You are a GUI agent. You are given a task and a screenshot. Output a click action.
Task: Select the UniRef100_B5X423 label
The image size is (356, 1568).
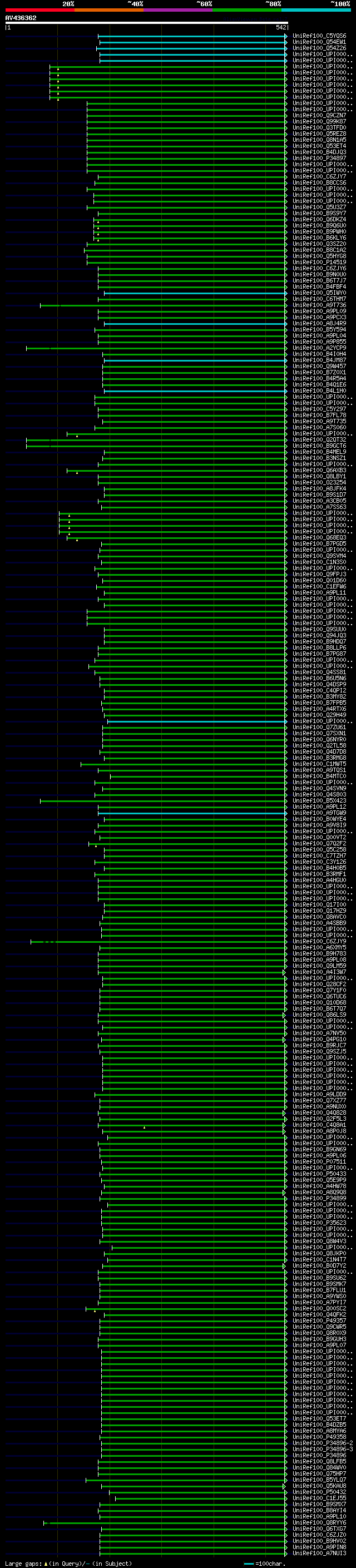[x=319, y=801]
